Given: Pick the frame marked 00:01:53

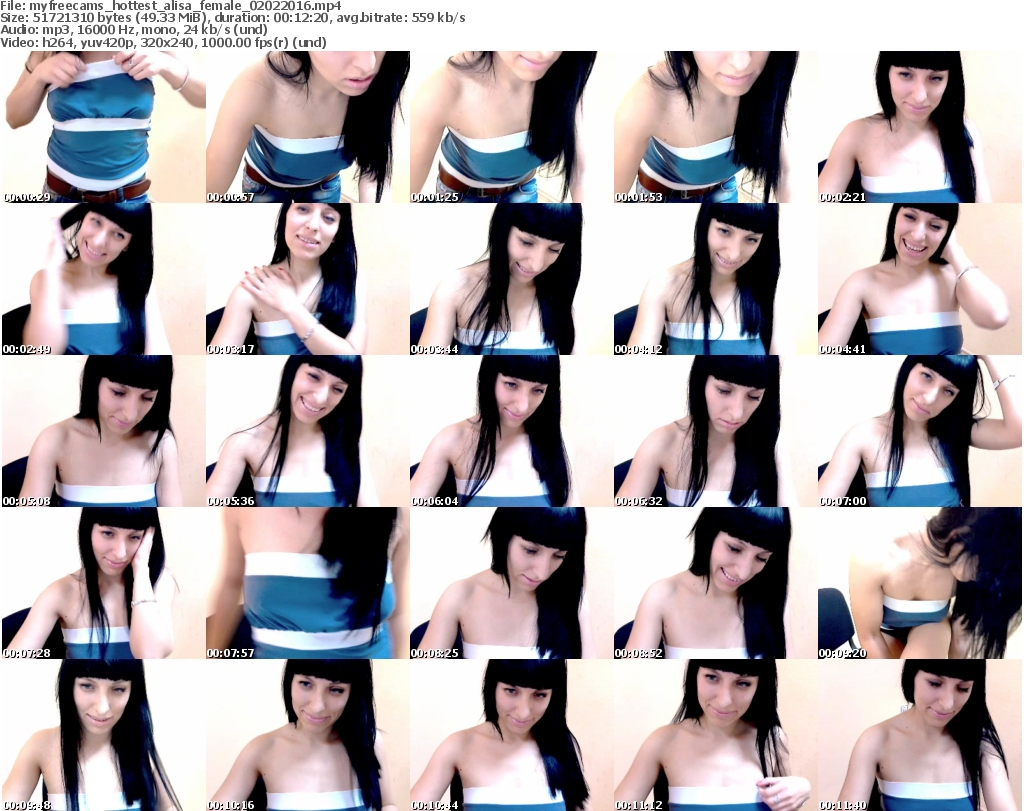Looking at the screenshot, I should (716, 127).
